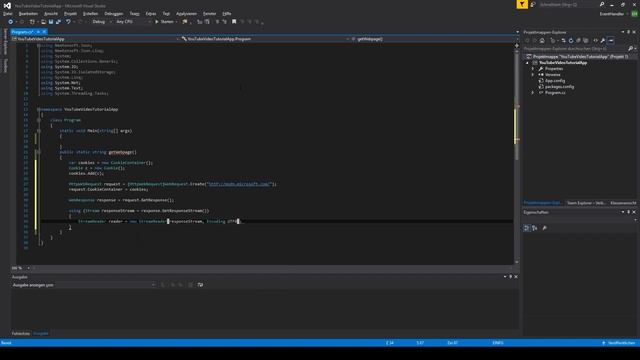Pin the Ausgabe panel with auto-hide icon
Image resolution: width=640 pixels, height=360 pixels.
(x=510, y=277)
